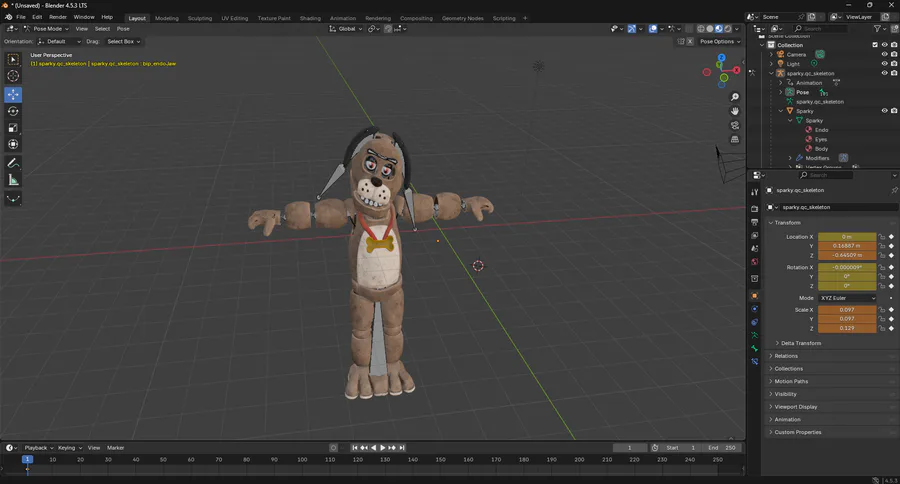Hide the Light object via eye icon

885,64
